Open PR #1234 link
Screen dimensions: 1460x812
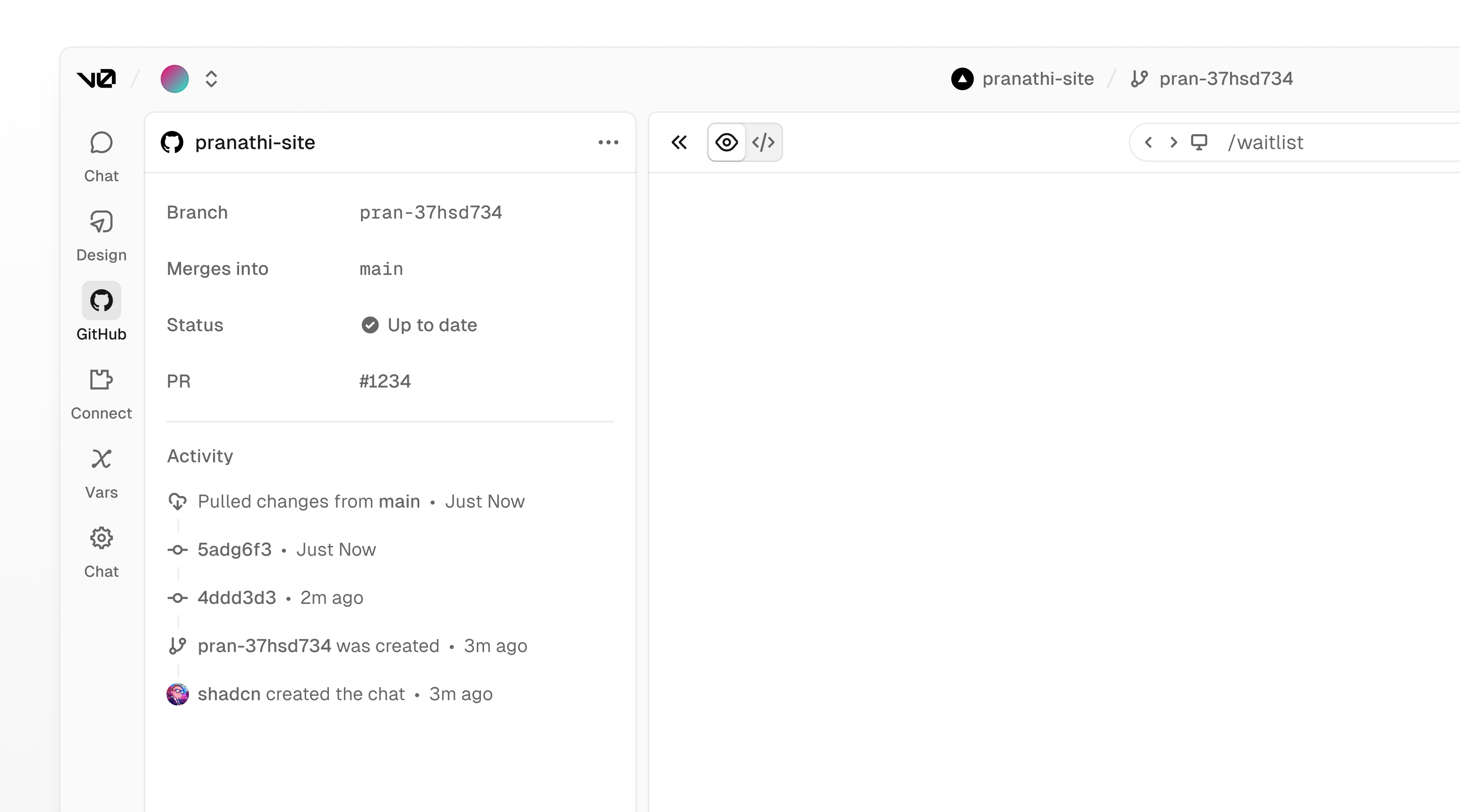(385, 381)
